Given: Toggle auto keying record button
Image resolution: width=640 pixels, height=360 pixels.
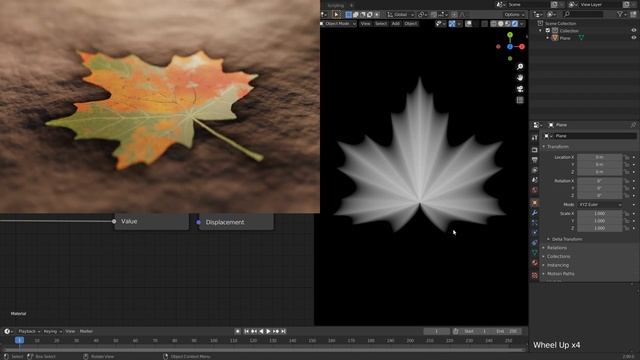Looking at the screenshot, I should coord(238,331).
